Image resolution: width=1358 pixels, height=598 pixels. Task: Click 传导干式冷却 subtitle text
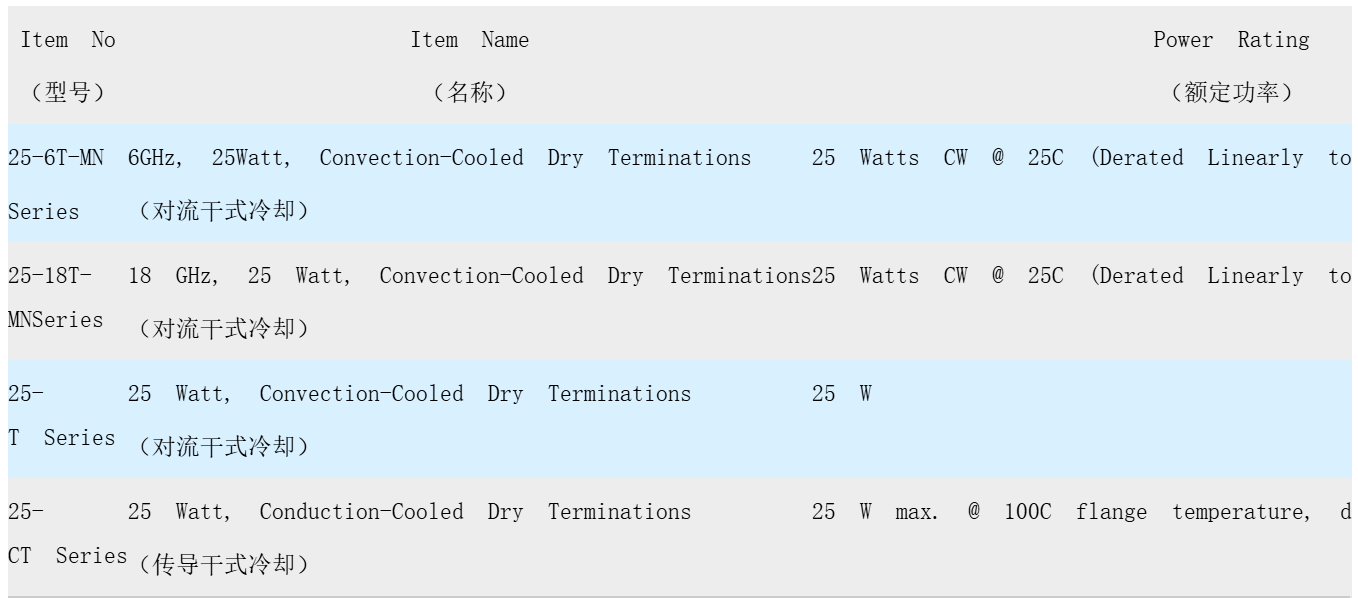(x=223, y=566)
